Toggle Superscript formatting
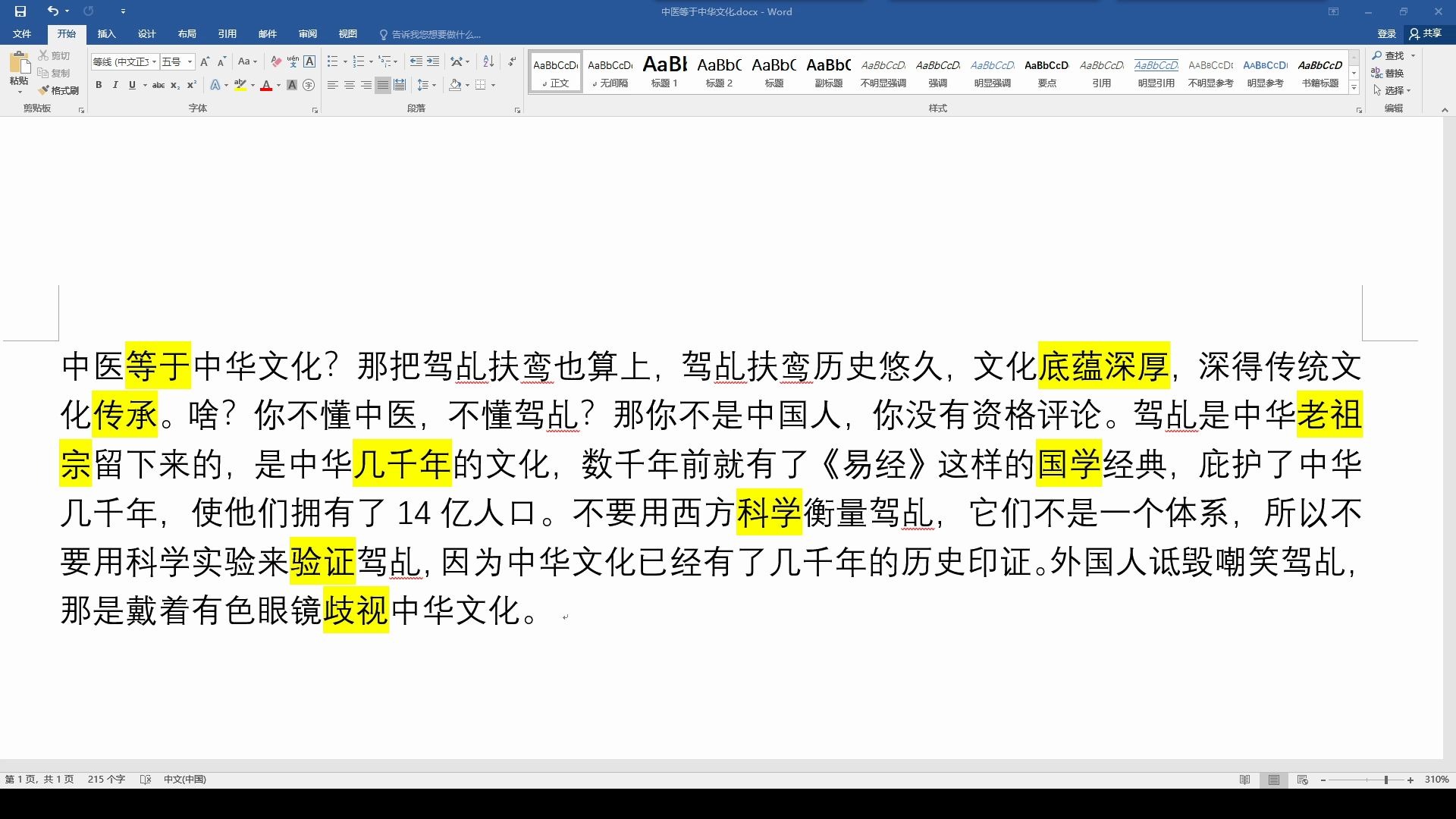Screen dimensions: 1456x819 (x=192, y=85)
